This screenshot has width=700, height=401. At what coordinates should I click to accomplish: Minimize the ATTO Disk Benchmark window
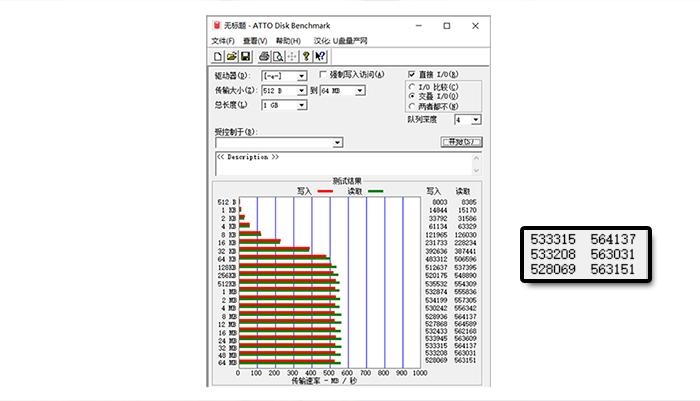coord(419,25)
